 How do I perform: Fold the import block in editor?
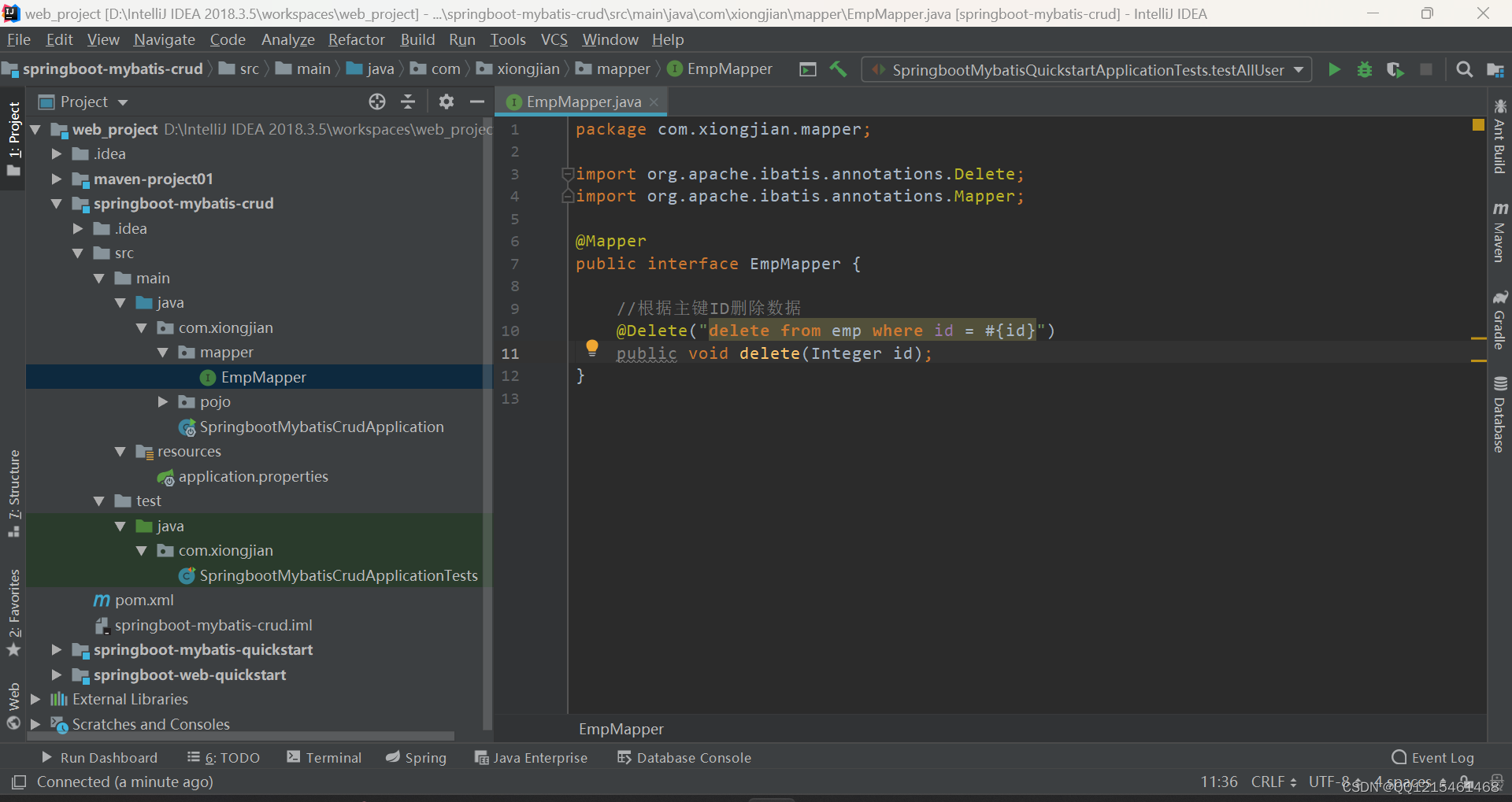click(x=567, y=174)
